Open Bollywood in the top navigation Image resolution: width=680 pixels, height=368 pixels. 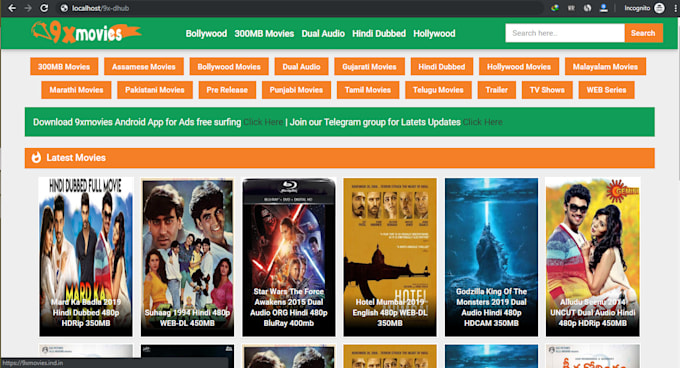(206, 33)
